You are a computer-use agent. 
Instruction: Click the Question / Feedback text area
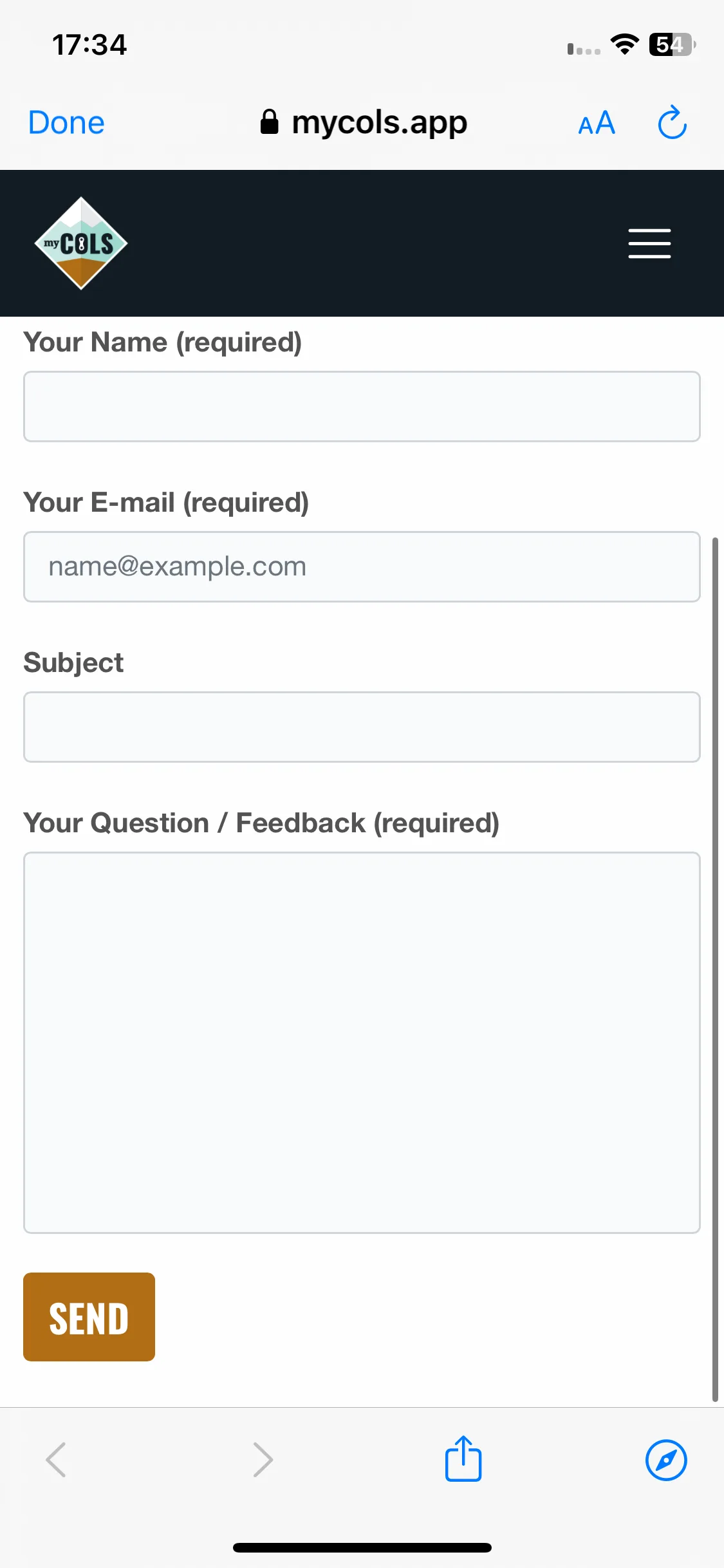coord(362,1043)
